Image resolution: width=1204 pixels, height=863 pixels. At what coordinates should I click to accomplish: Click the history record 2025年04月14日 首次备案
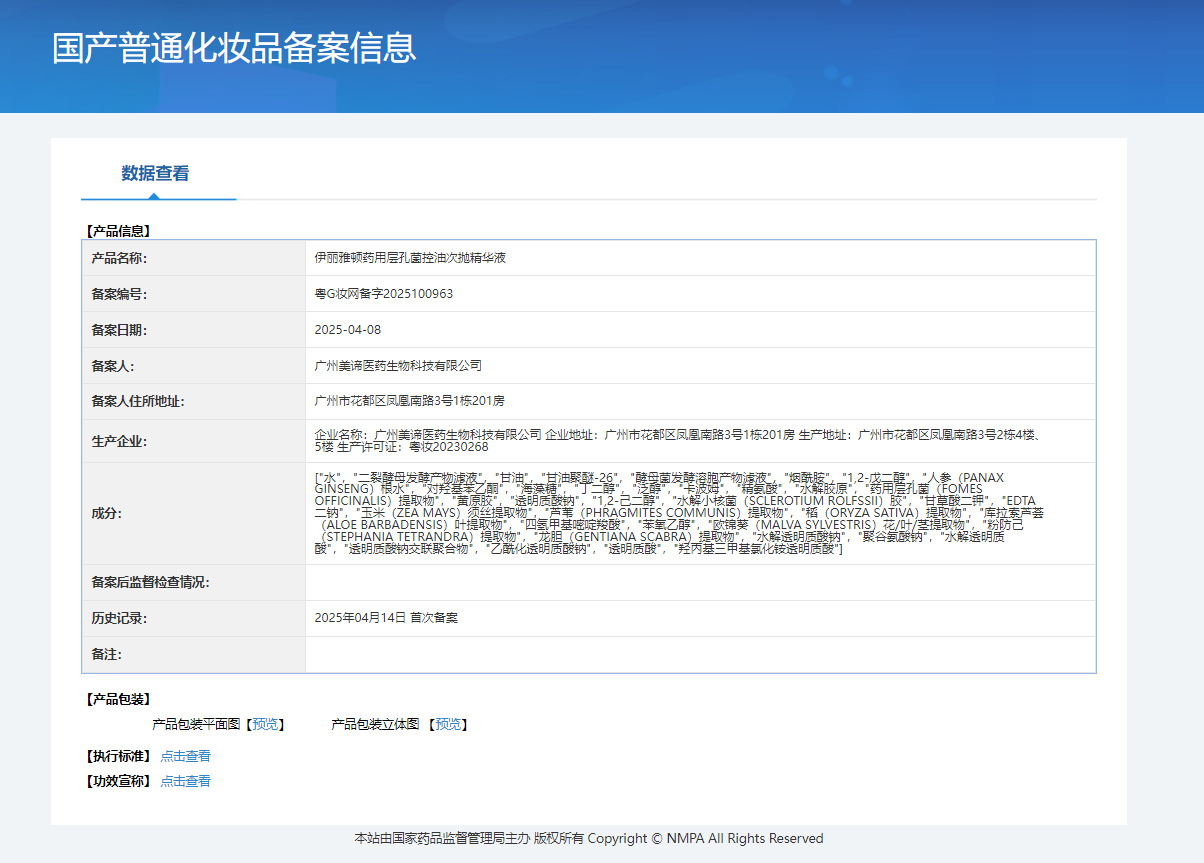click(385, 618)
